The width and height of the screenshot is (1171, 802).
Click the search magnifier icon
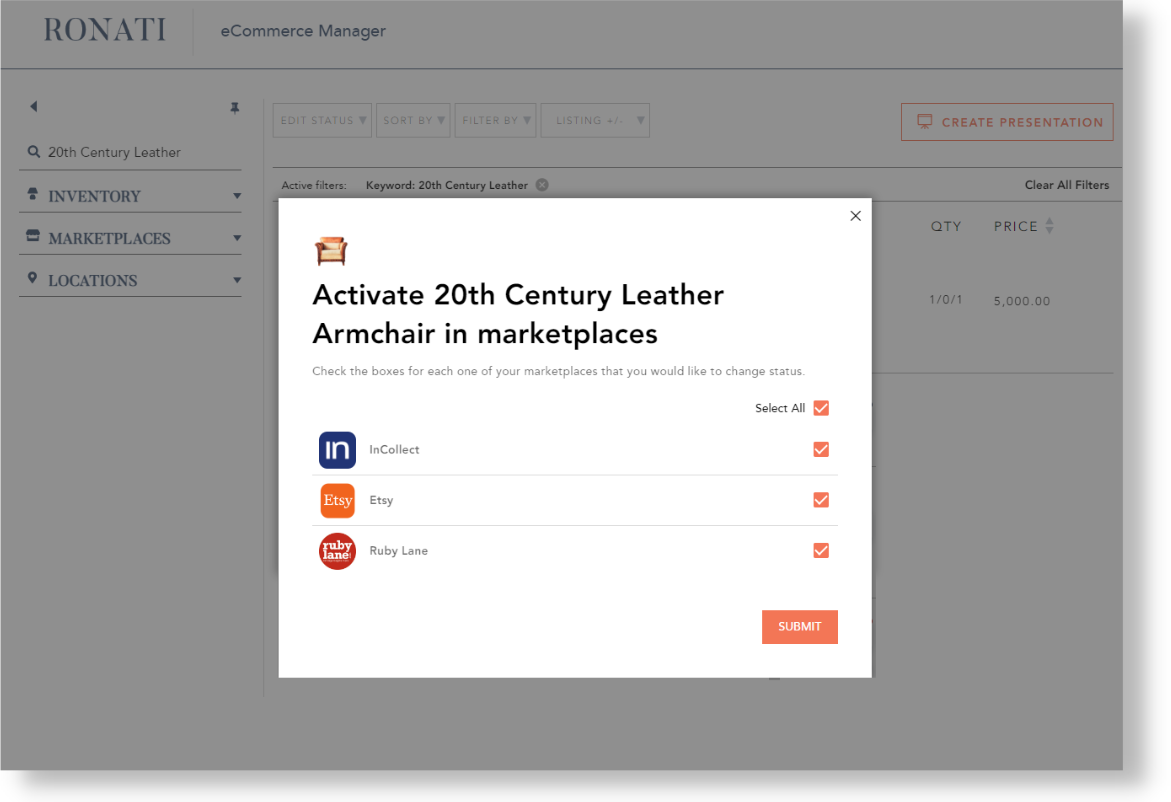point(34,152)
